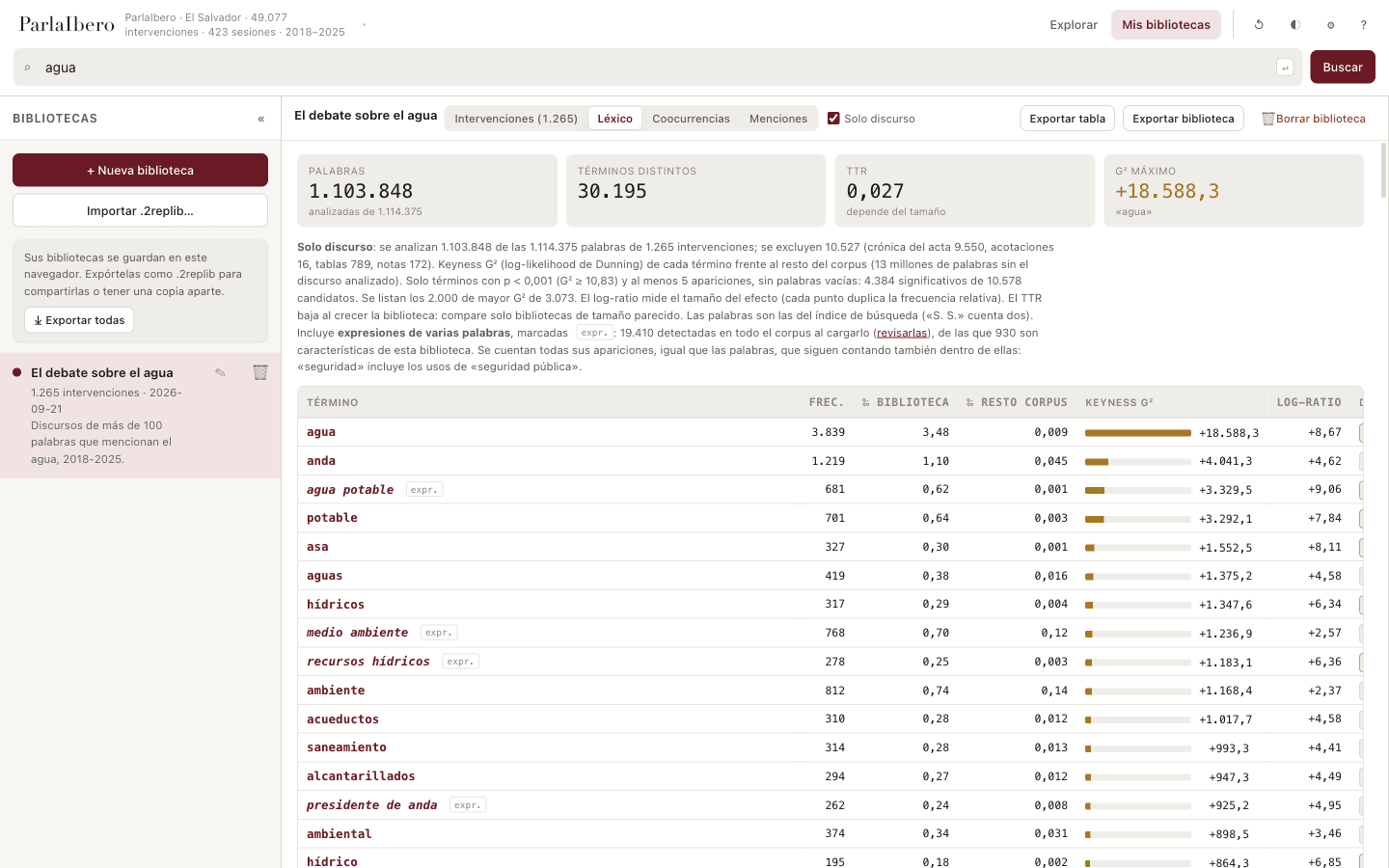Open settings via the gear icon

click(1330, 25)
